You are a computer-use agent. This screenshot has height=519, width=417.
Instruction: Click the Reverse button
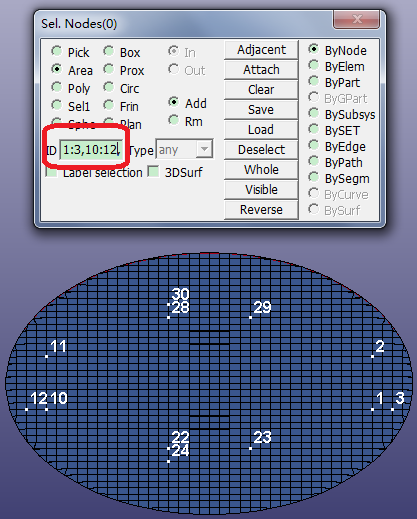point(261,210)
